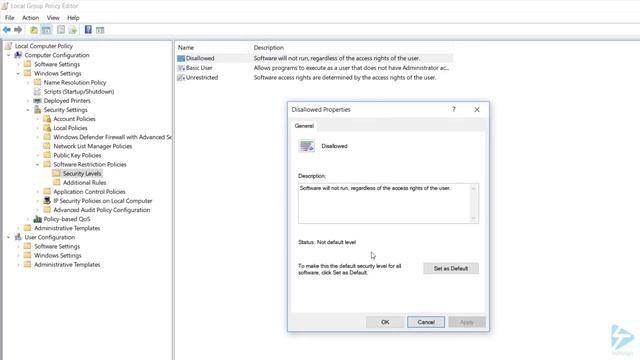Click the Properties toolbar icon
The width and height of the screenshot is (640, 360).
[x=61, y=30]
